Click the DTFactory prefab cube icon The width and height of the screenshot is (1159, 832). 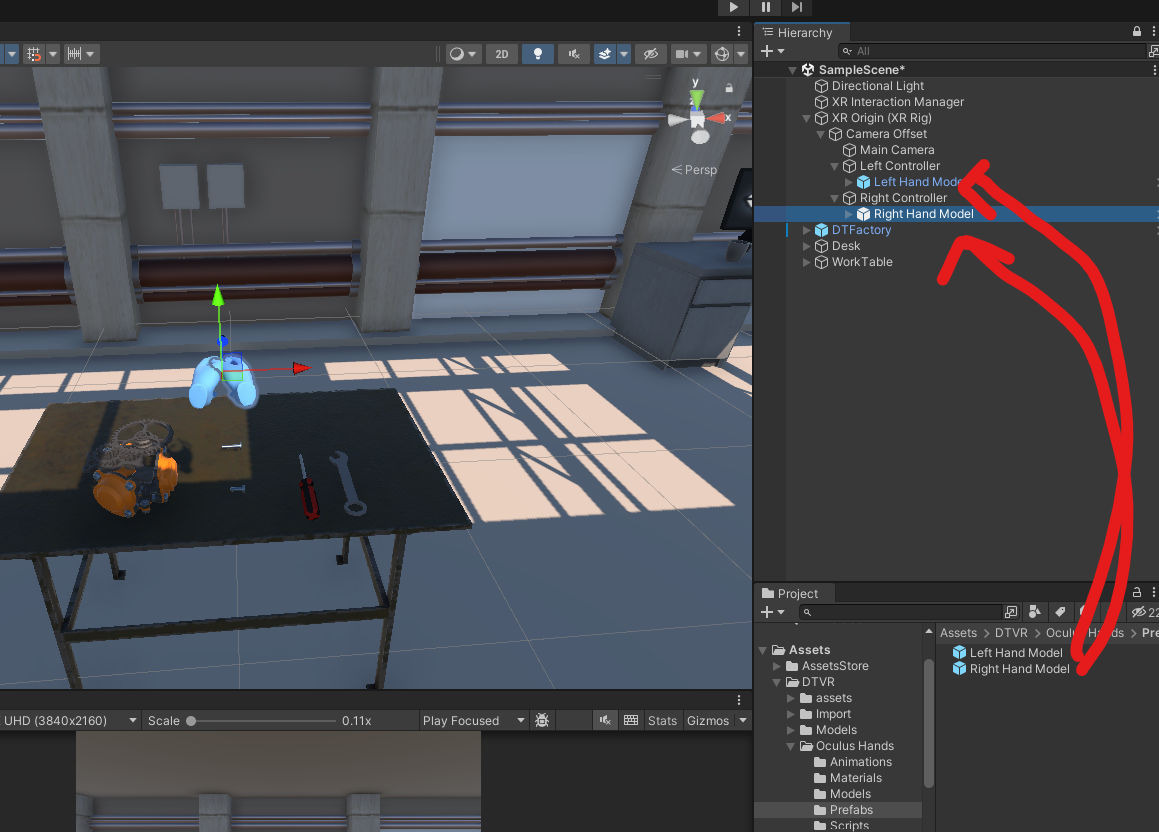[x=821, y=230]
